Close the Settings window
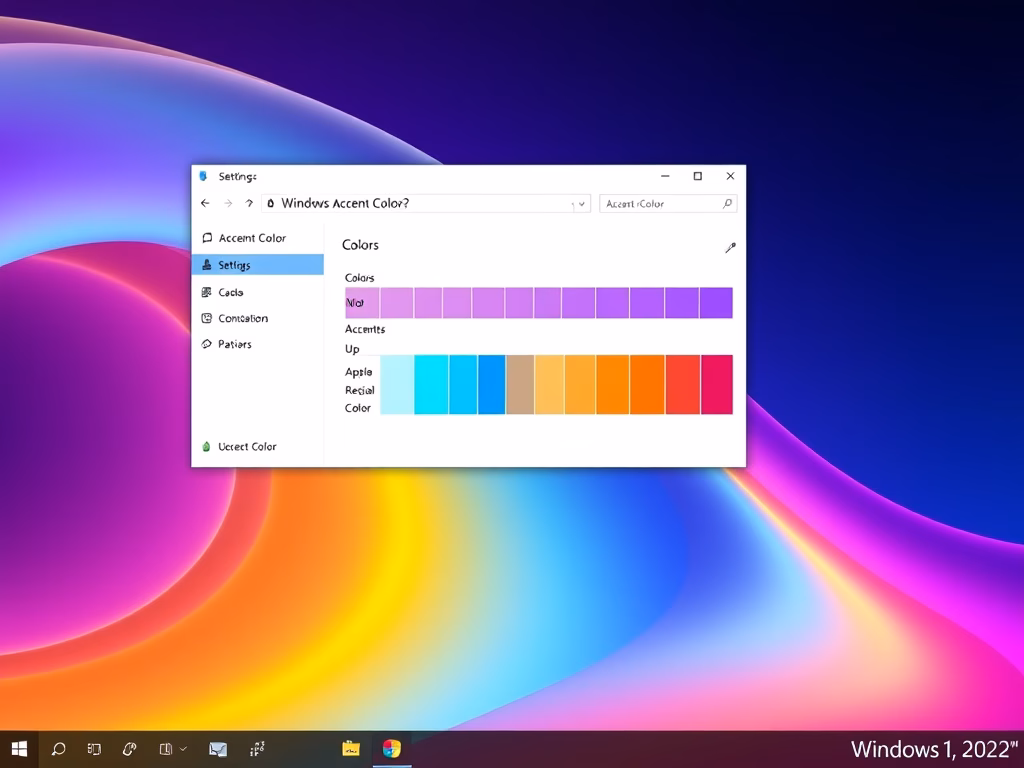This screenshot has width=1024, height=768. [730, 176]
